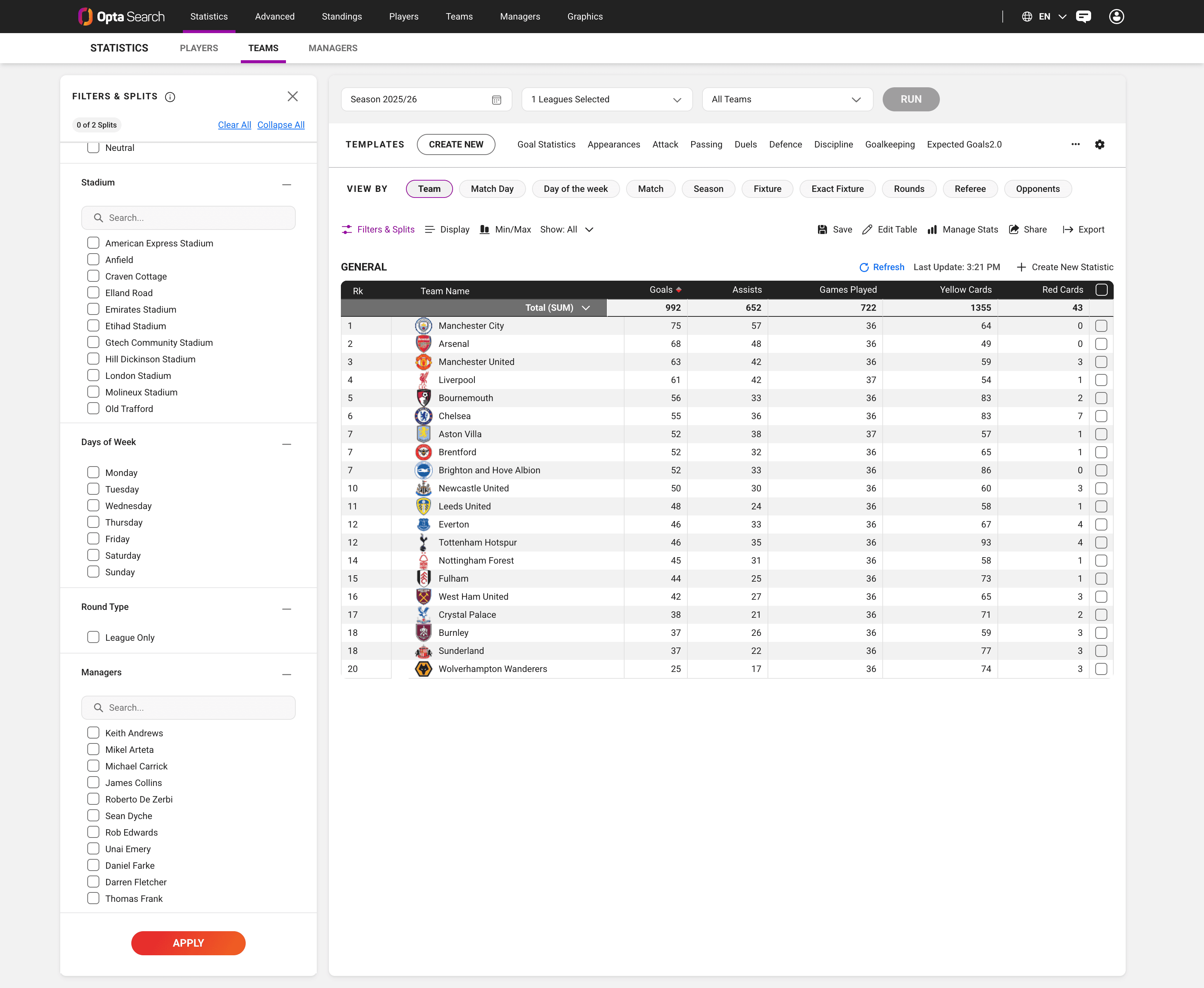Click the Manchester City crest

[x=423, y=325]
